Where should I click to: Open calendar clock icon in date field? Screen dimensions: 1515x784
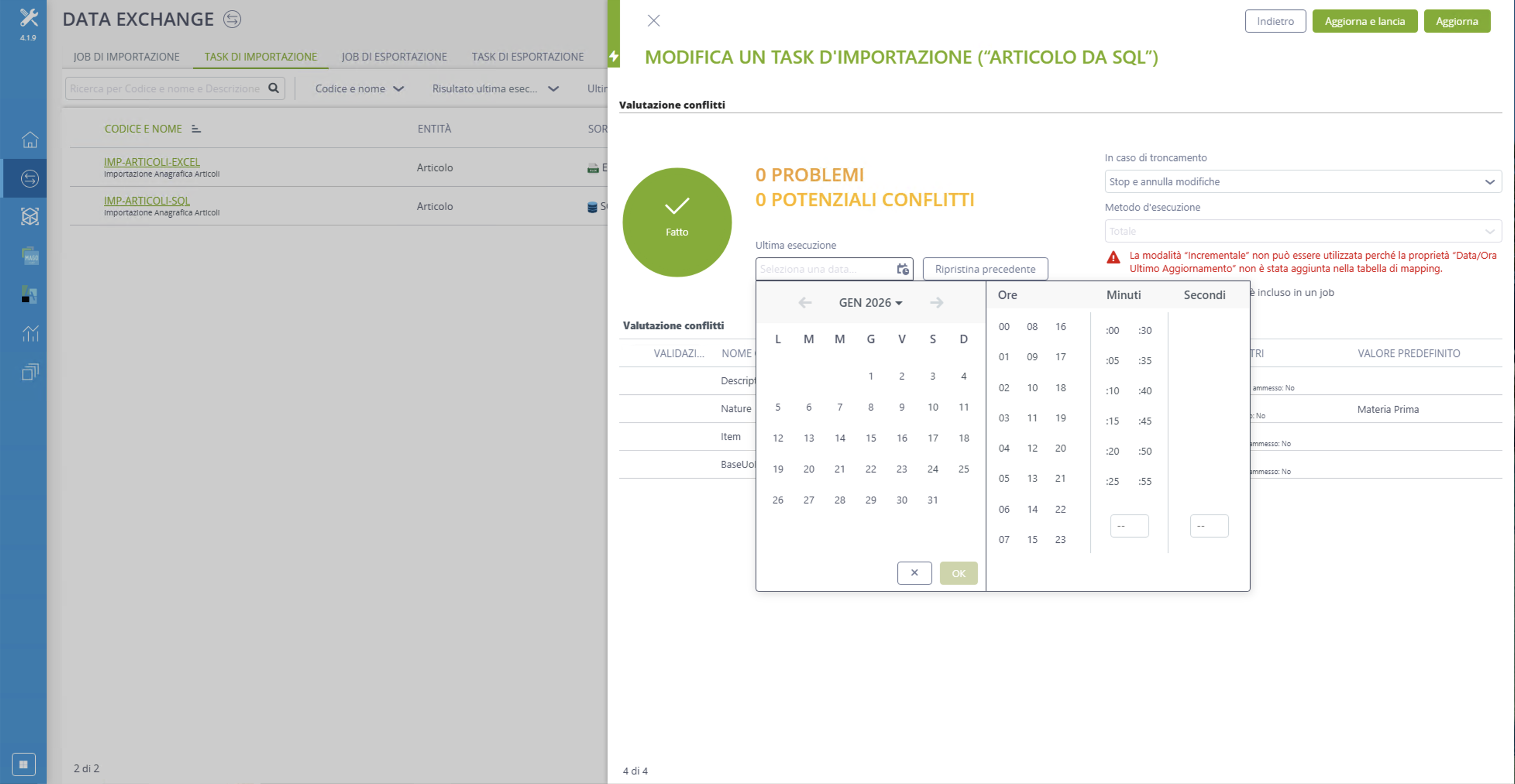click(902, 269)
